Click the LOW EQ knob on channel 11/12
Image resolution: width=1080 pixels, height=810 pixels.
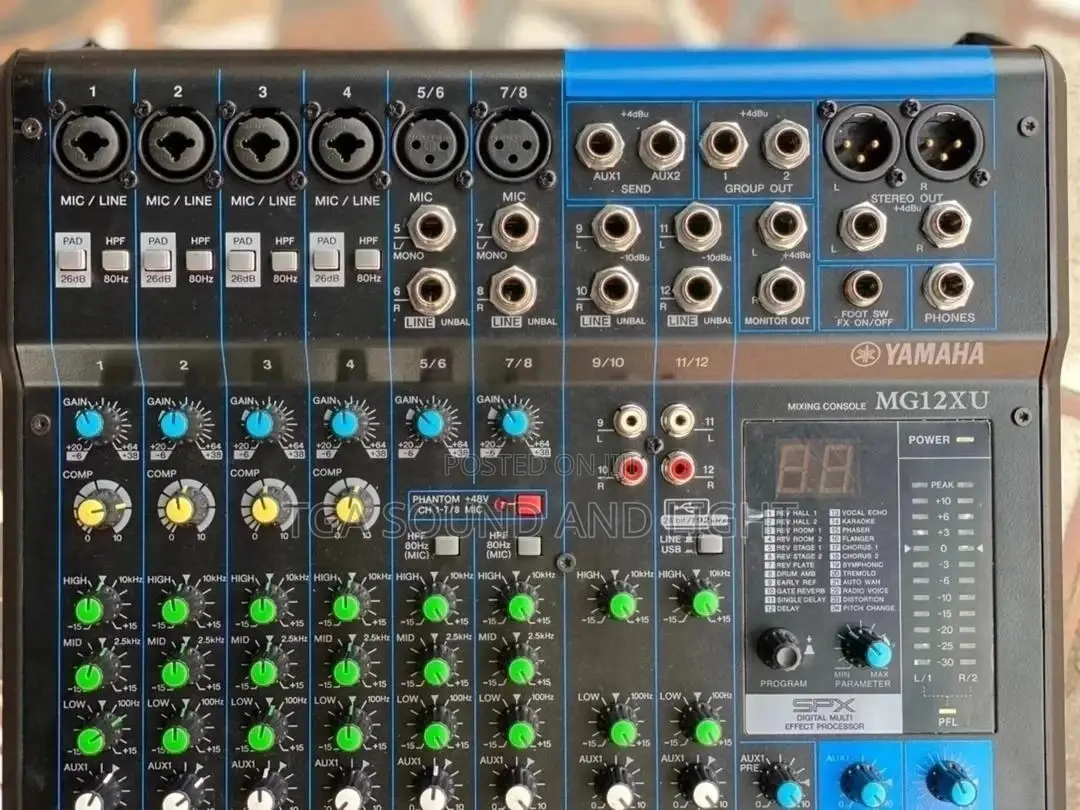tap(708, 732)
